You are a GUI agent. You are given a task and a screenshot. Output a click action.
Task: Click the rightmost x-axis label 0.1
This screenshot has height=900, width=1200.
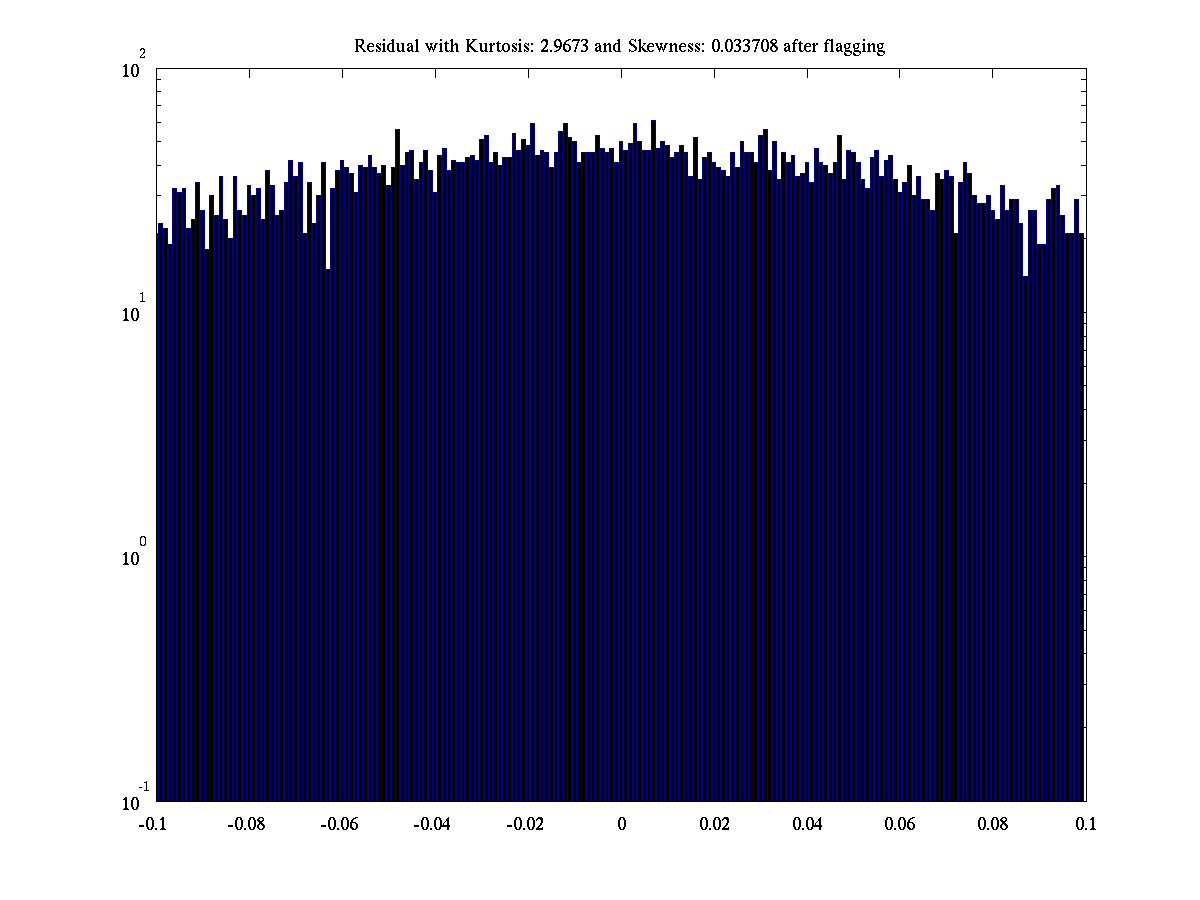click(1086, 825)
